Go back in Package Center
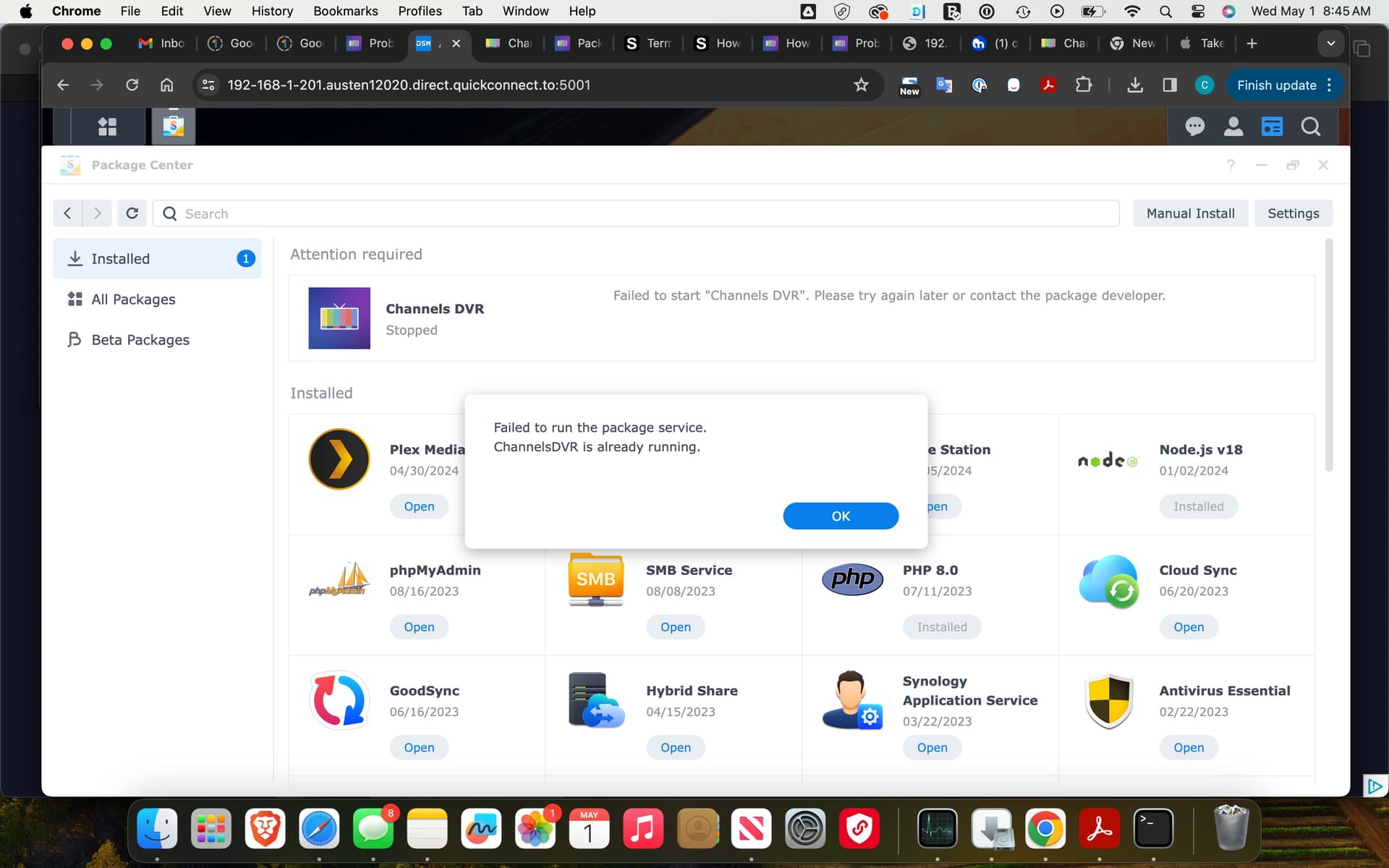The width and height of the screenshot is (1389, 868). point(67,213)
